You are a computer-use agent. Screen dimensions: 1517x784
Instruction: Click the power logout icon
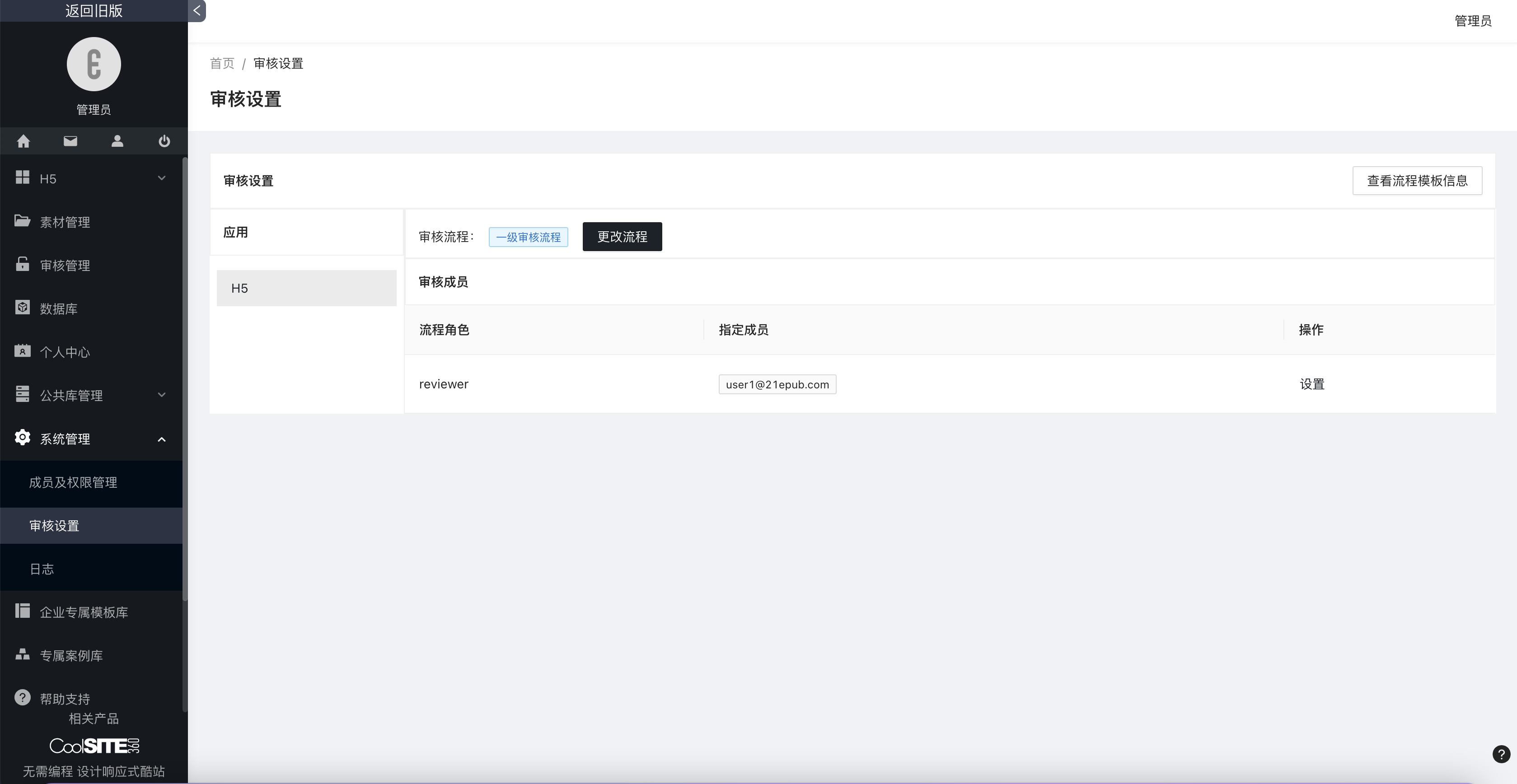164,141
